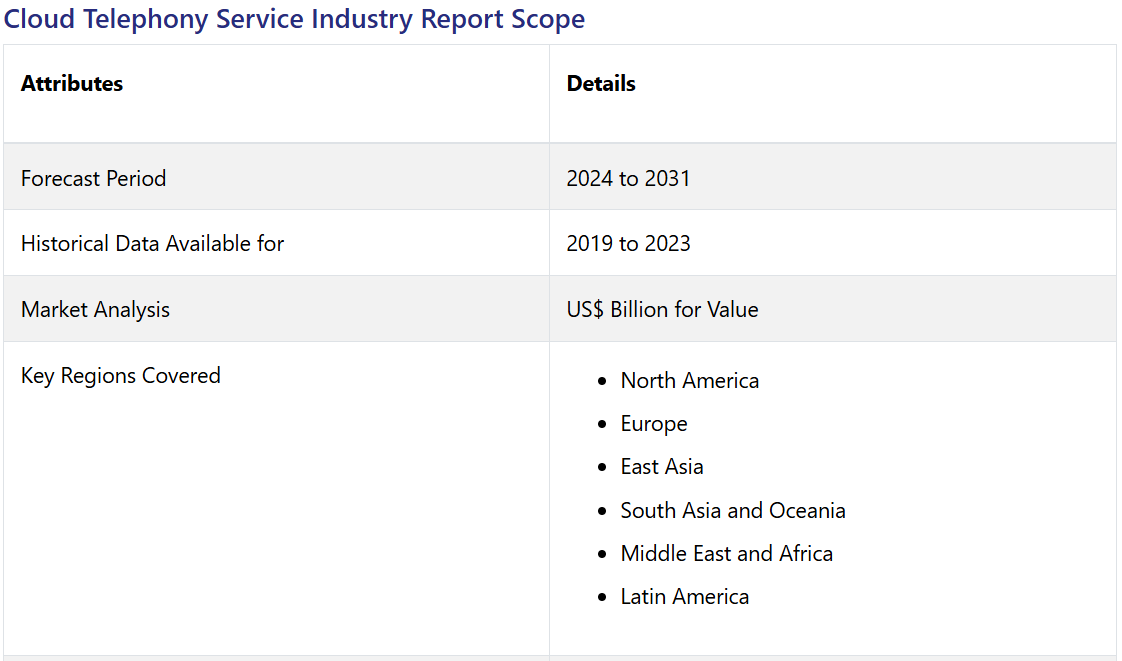Image resolution: width=1122 pixels, height=661 pixels.
Task: Click the bullet dot before East Asia
Action: (x=601, y=468)
